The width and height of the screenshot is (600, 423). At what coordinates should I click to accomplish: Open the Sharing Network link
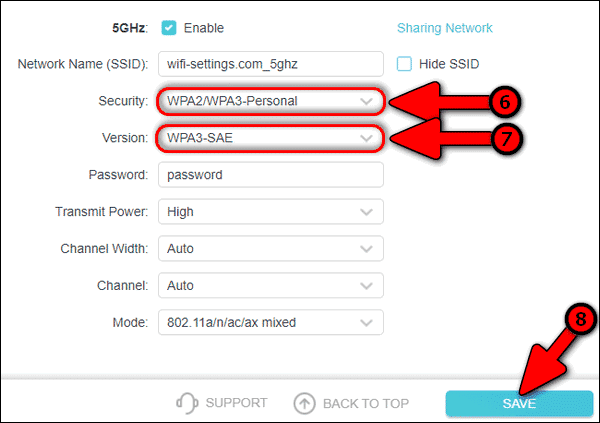pos(445,28)
